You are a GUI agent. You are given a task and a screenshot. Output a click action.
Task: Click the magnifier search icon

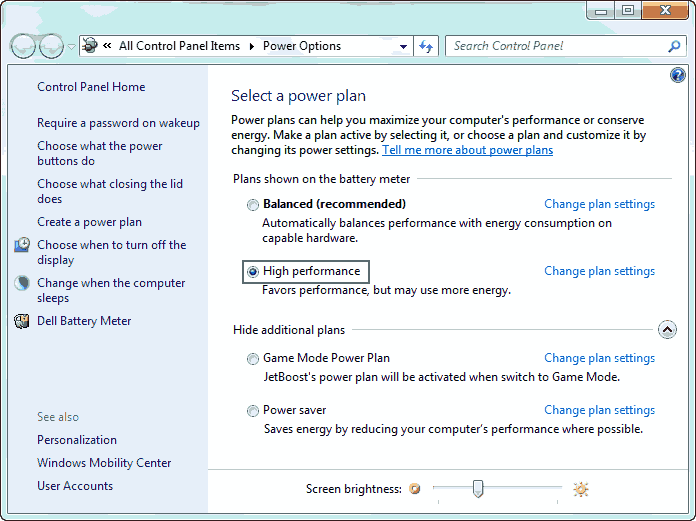[675, 46]
